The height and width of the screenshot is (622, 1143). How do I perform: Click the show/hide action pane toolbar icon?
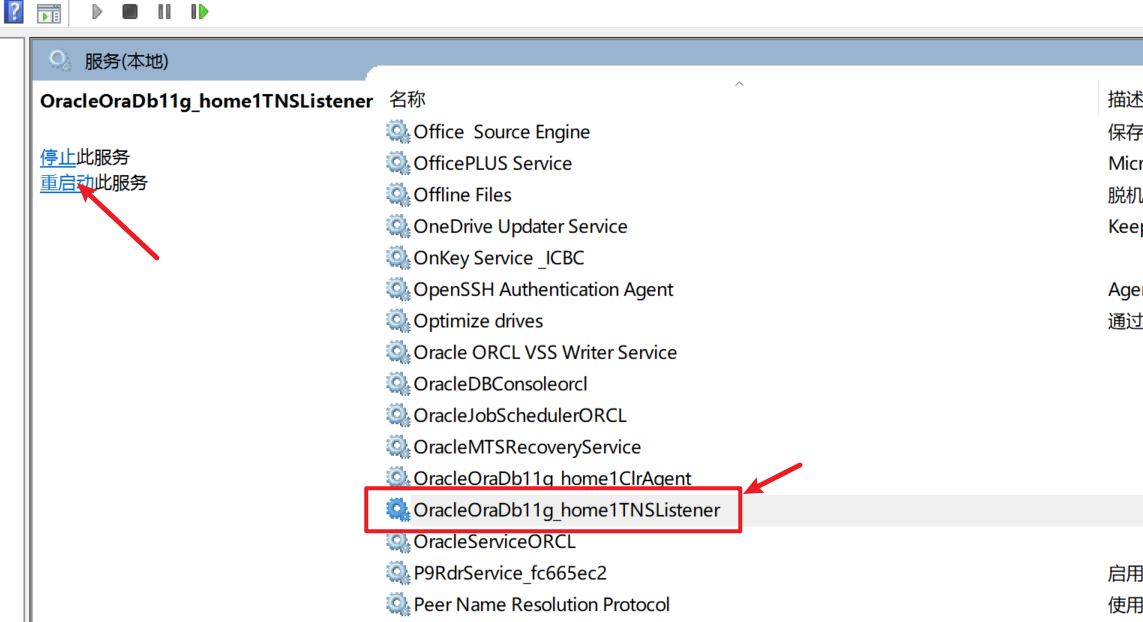[x=49, y=13]
